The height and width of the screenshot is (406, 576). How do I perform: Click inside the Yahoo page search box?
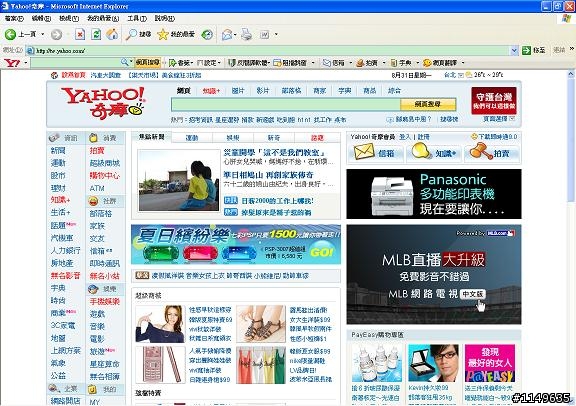point(286,105)
